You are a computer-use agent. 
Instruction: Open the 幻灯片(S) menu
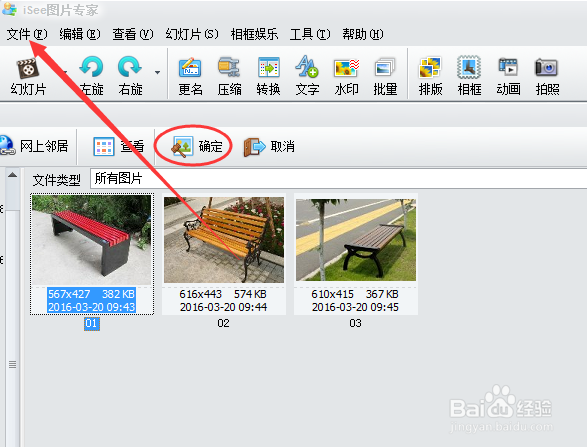(x=192, y=34)
